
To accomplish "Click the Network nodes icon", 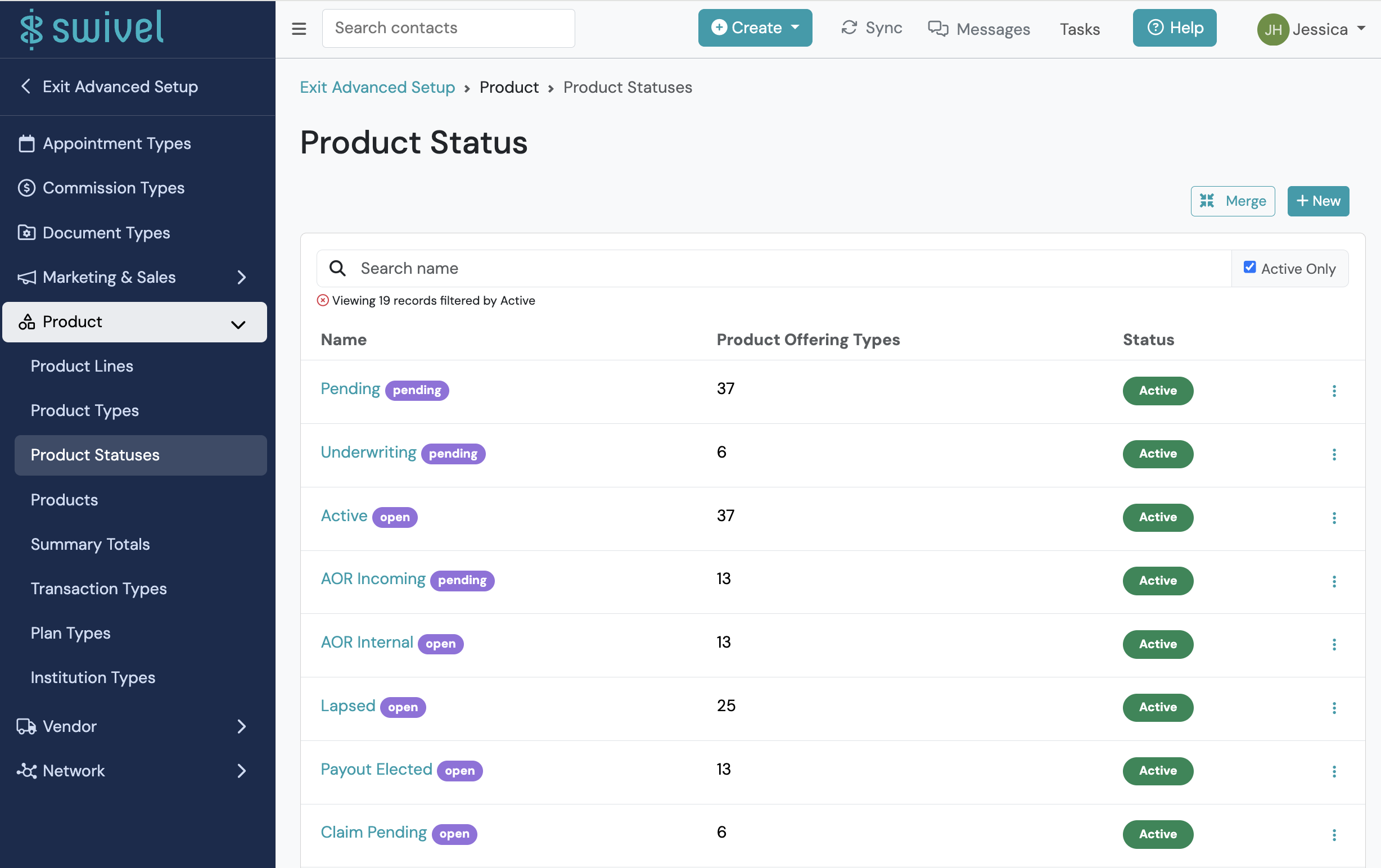I will 26,771.
